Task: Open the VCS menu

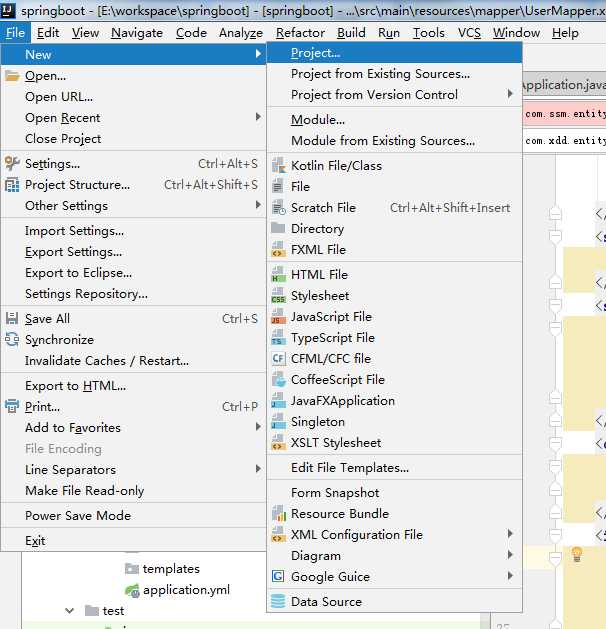Action: click(469, 32)
